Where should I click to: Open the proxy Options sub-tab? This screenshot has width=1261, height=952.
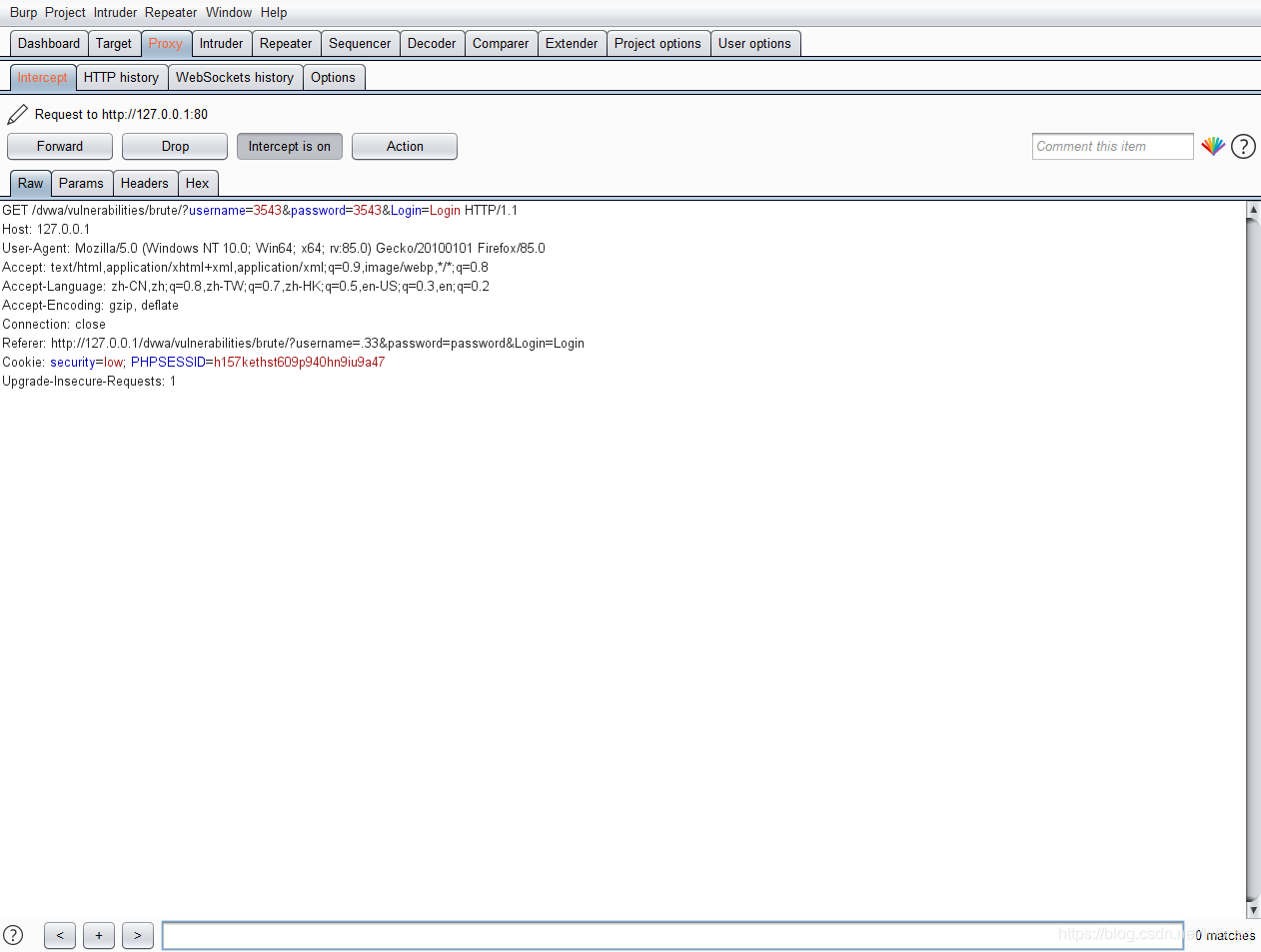click(333, 78)
